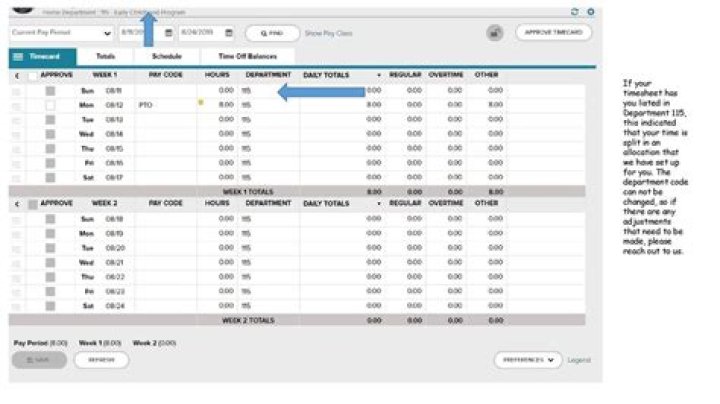Check the approve box for Sun 08/11

pyautogui.click(x=50, y=91)
